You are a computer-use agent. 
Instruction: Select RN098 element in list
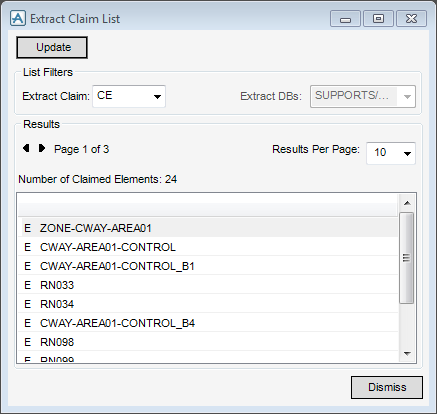(x=208, y=342)
